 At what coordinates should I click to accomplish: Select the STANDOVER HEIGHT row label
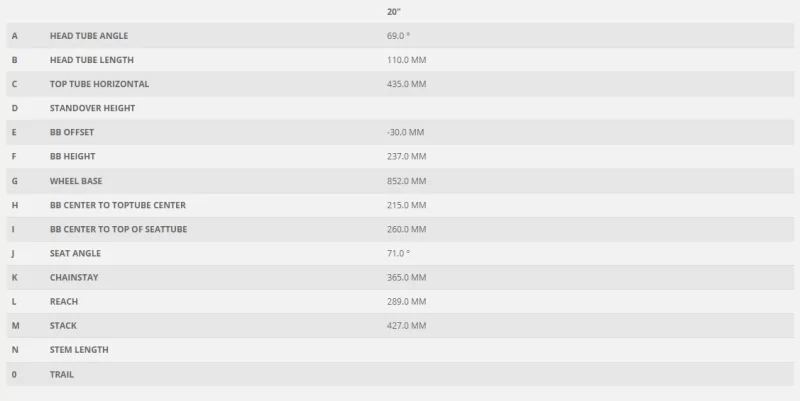pos(92,108)
